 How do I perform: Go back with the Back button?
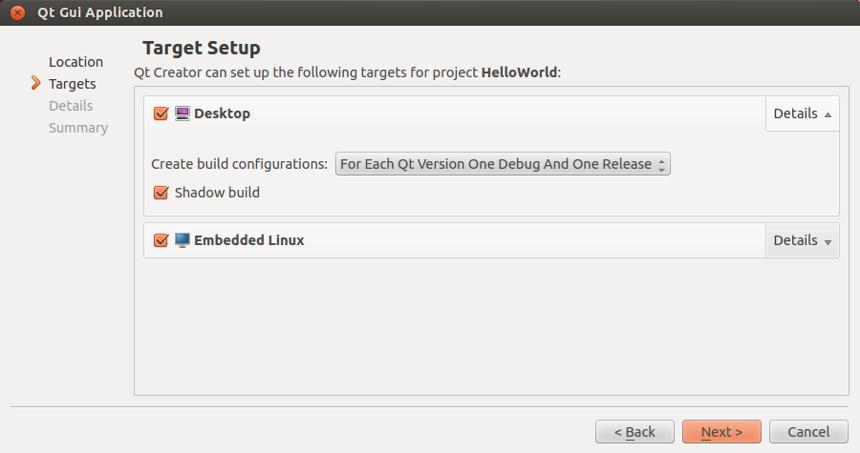tap(635, 432)
